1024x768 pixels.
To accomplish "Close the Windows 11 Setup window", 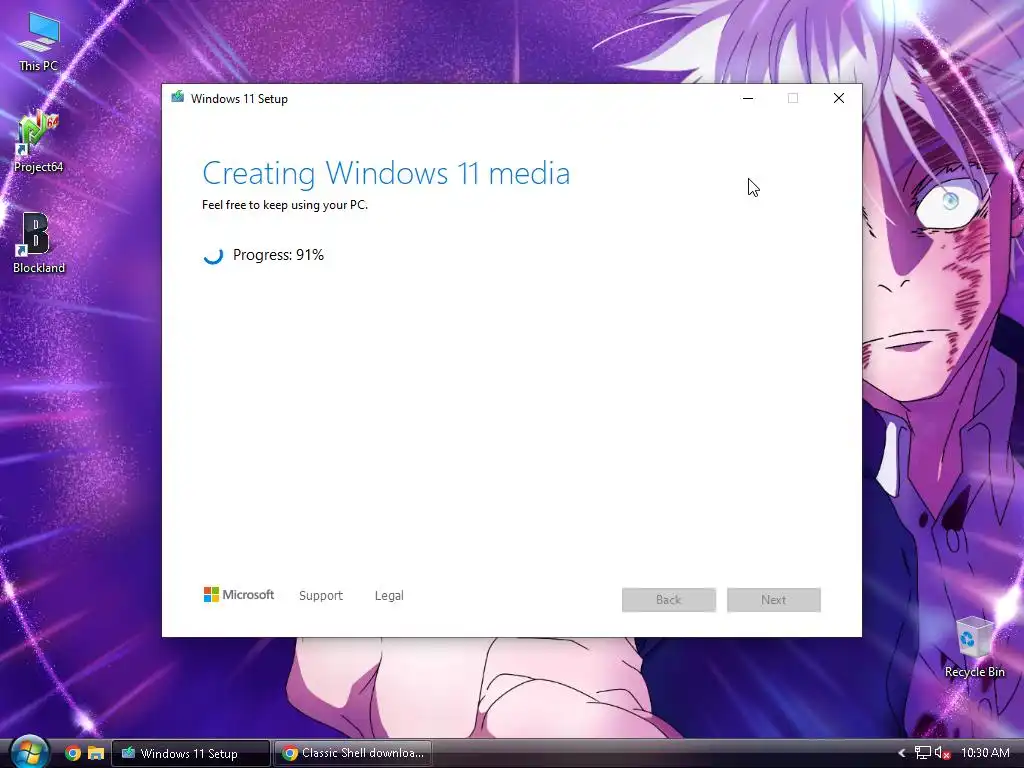I will click(x=839, y=98).
